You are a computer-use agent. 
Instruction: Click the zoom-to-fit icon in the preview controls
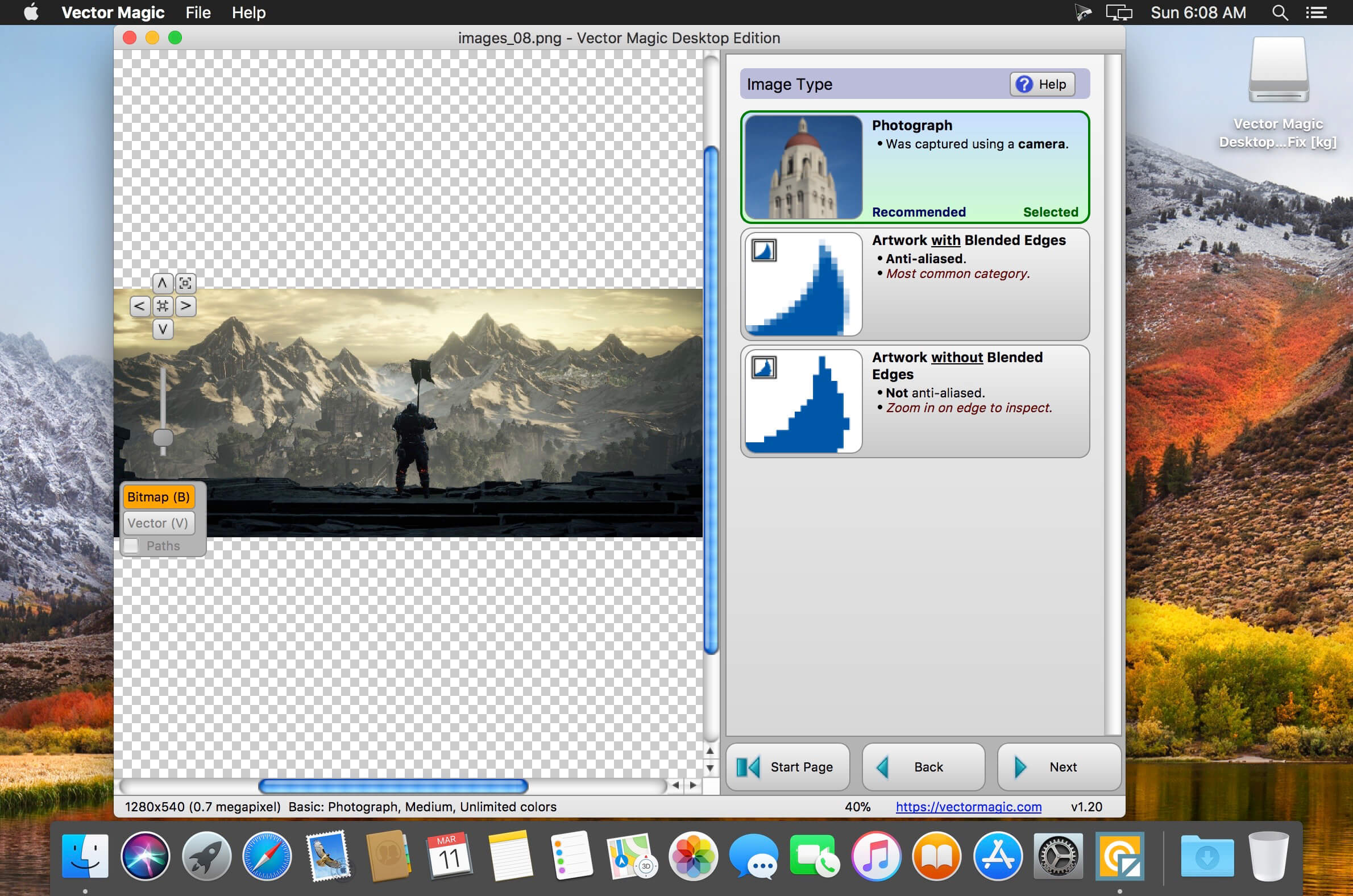pos(185,283)
